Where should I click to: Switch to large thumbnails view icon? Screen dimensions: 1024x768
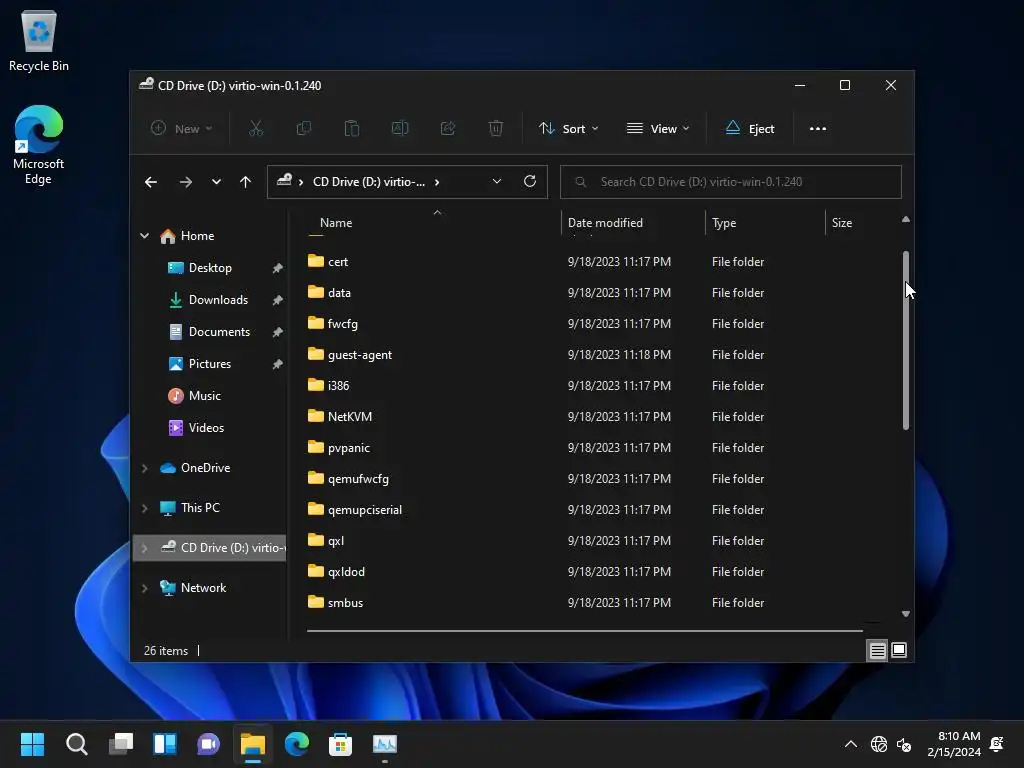(x=899, y=650)
